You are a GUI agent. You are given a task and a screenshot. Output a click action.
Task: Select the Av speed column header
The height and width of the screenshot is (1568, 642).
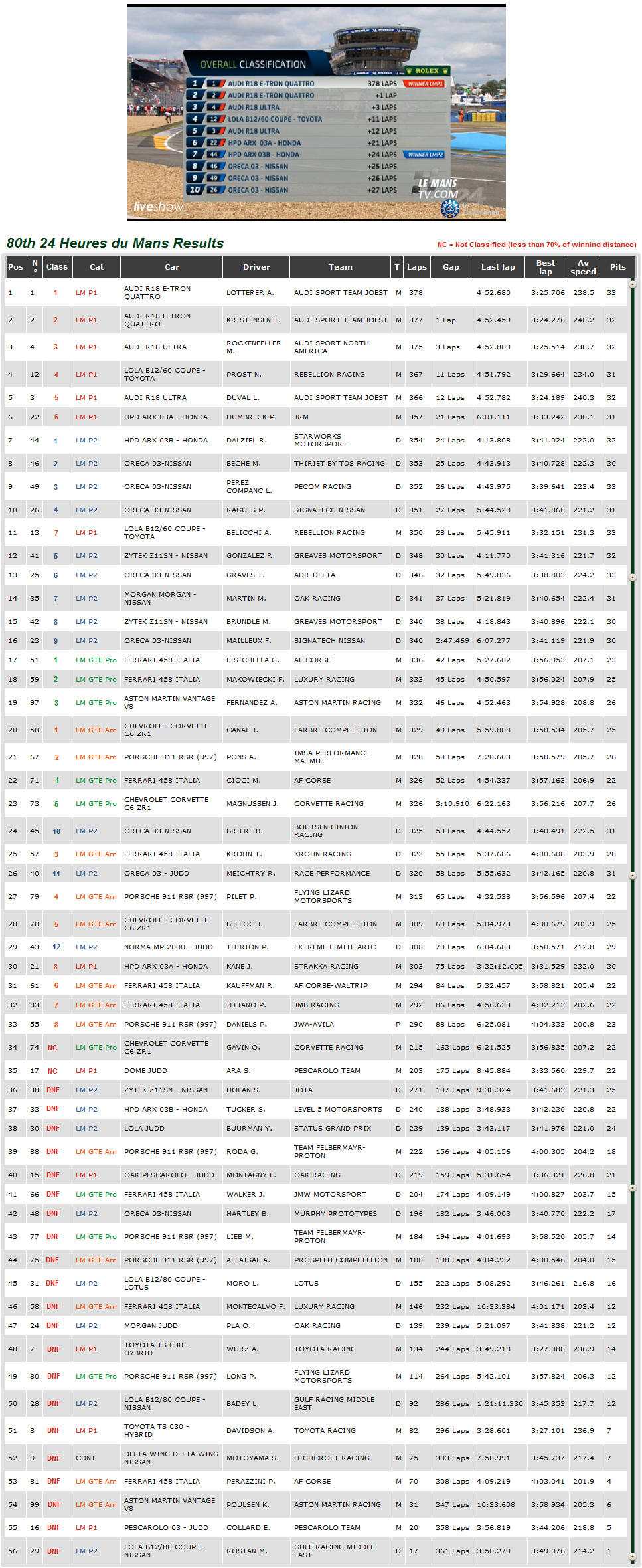[583, 267]
